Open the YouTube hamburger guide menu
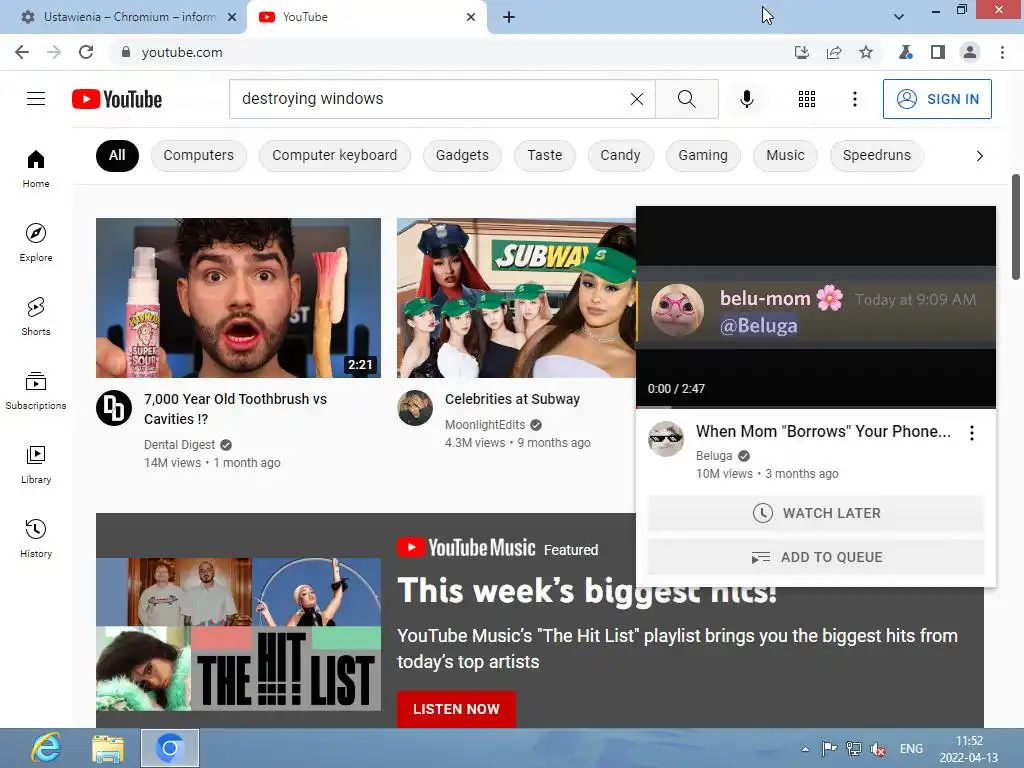The width and height of the screenshot is (1024, 768). [x=36, y=99]
